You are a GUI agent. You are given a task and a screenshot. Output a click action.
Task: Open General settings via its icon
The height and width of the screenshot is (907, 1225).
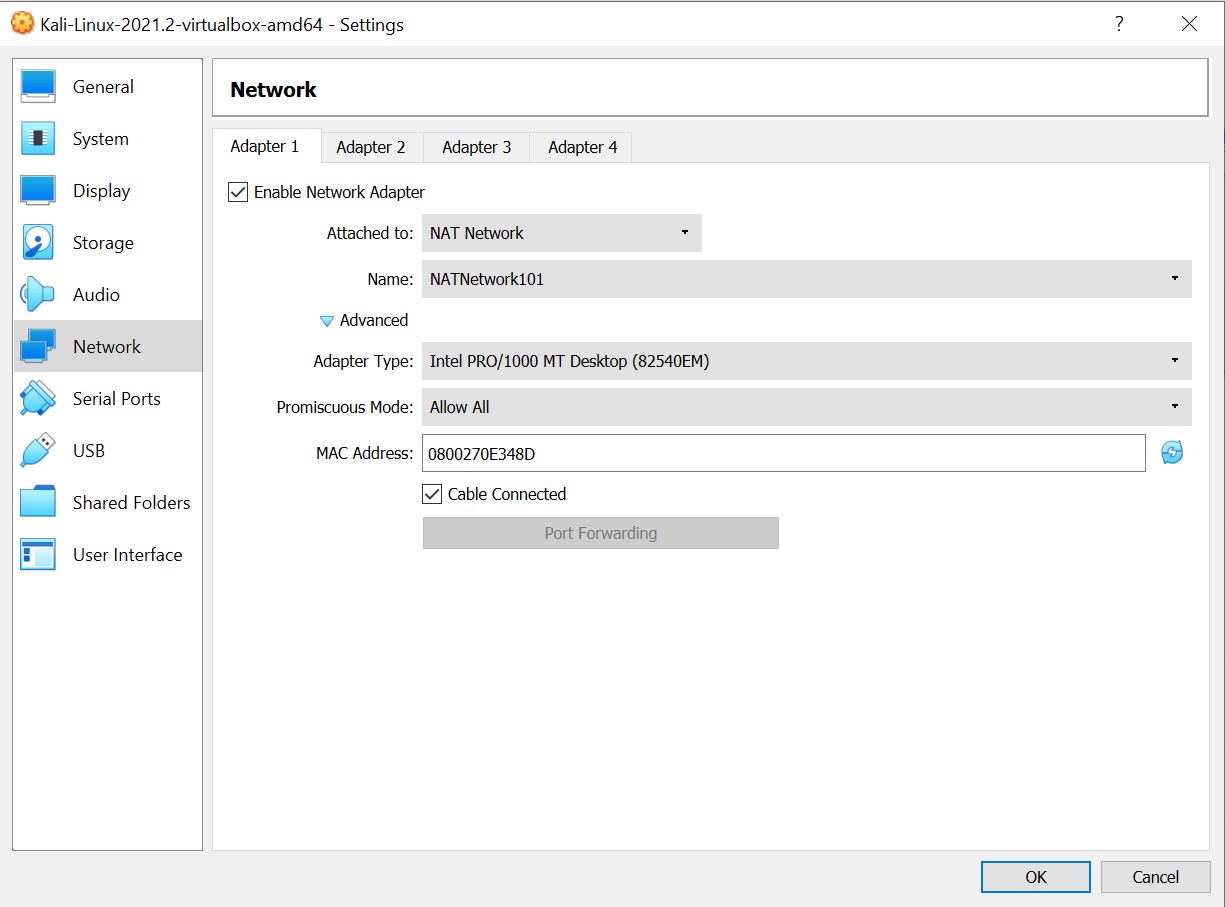[x=38, y=87]
